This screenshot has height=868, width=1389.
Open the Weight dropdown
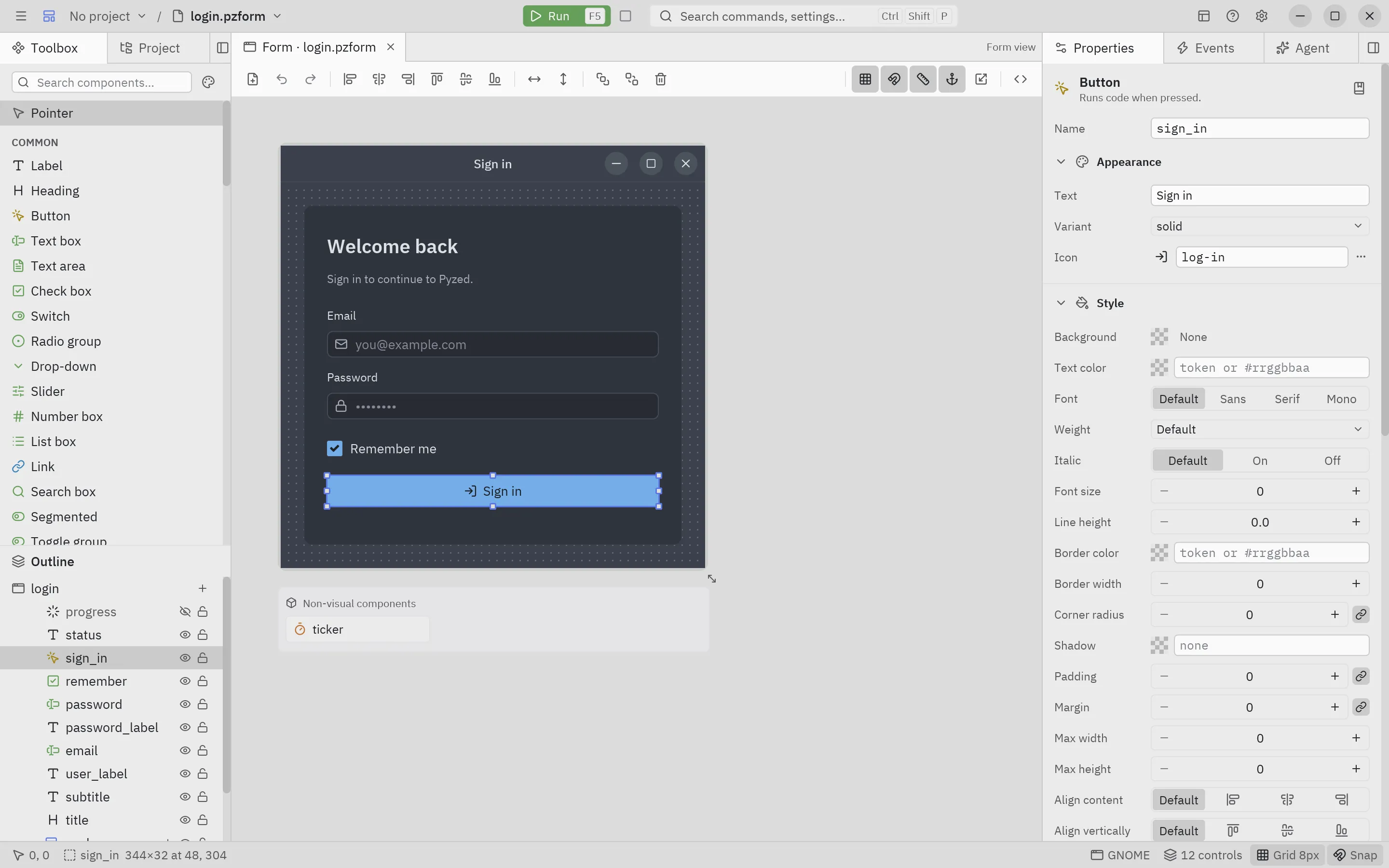[x=1260, y=429]
